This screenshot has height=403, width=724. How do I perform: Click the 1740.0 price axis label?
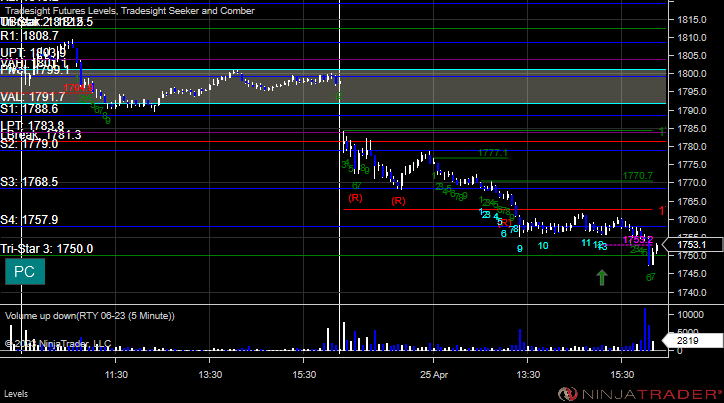pyautogui.click(x=692, y=292)
